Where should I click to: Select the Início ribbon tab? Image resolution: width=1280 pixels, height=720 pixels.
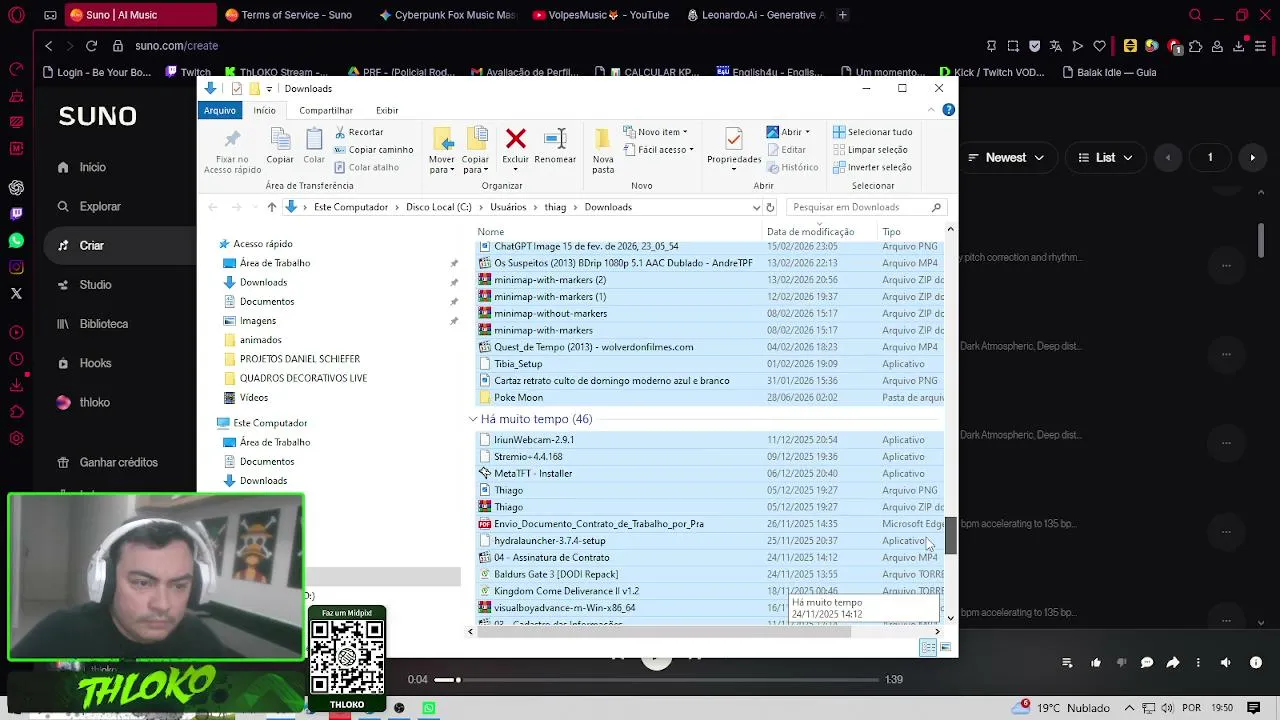(264, 110)
